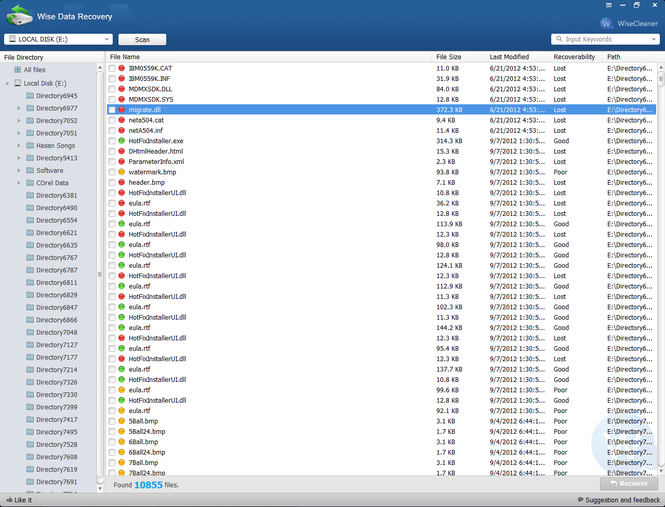Check the neta504.cat checkbox
The width and height of the screenshot is (665, 507).
(x=112, y=120)
